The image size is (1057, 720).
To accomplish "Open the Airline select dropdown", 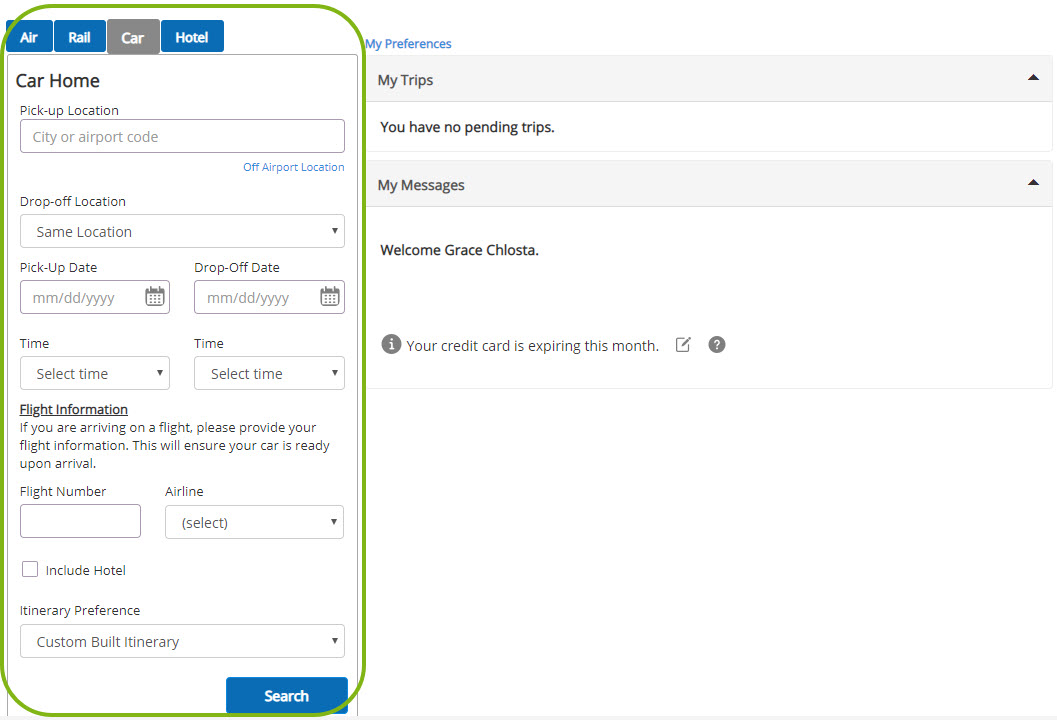I will tap(254, 522).
